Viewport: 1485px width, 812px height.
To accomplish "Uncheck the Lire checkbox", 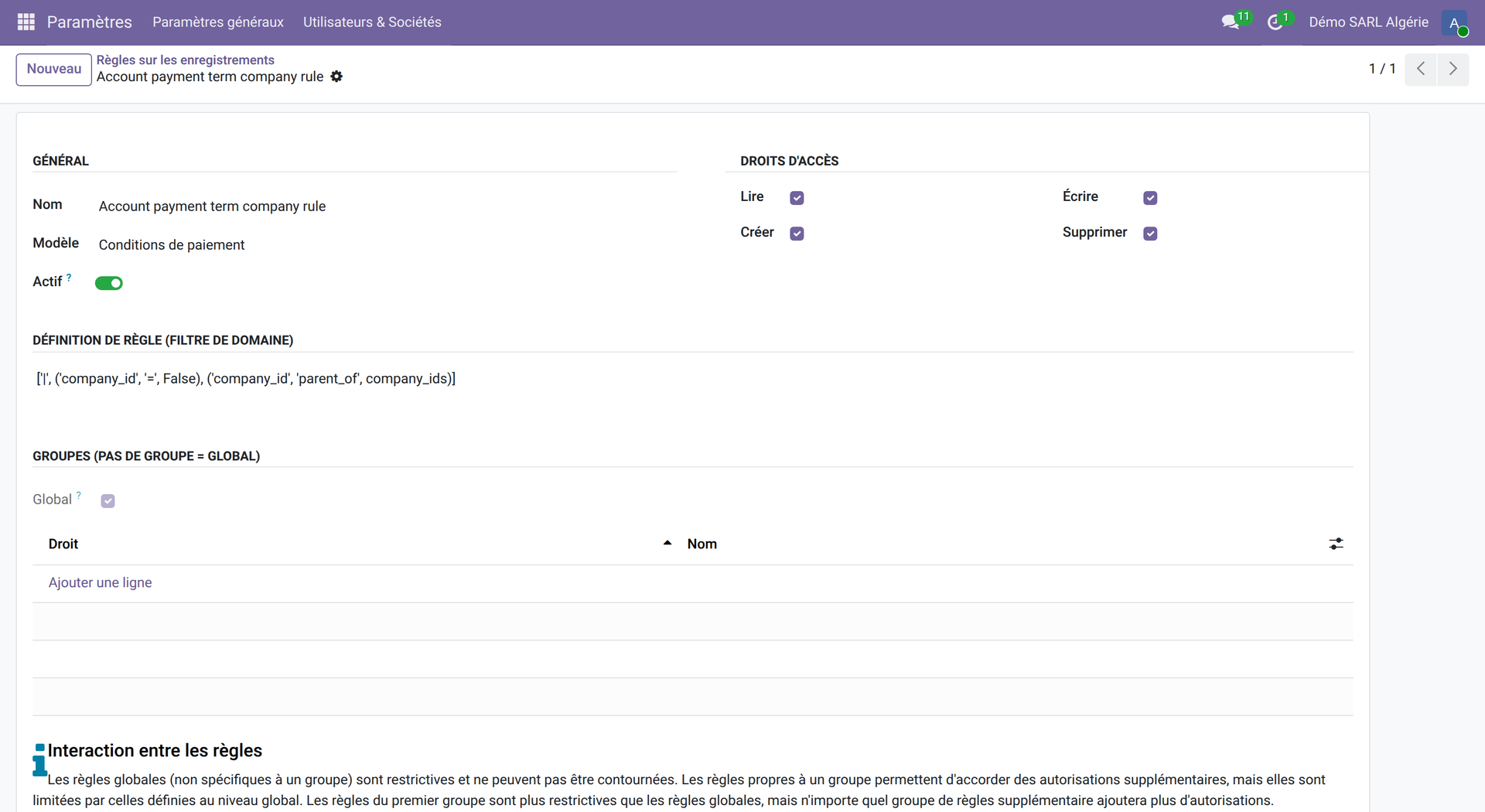I will coord(797,198).
